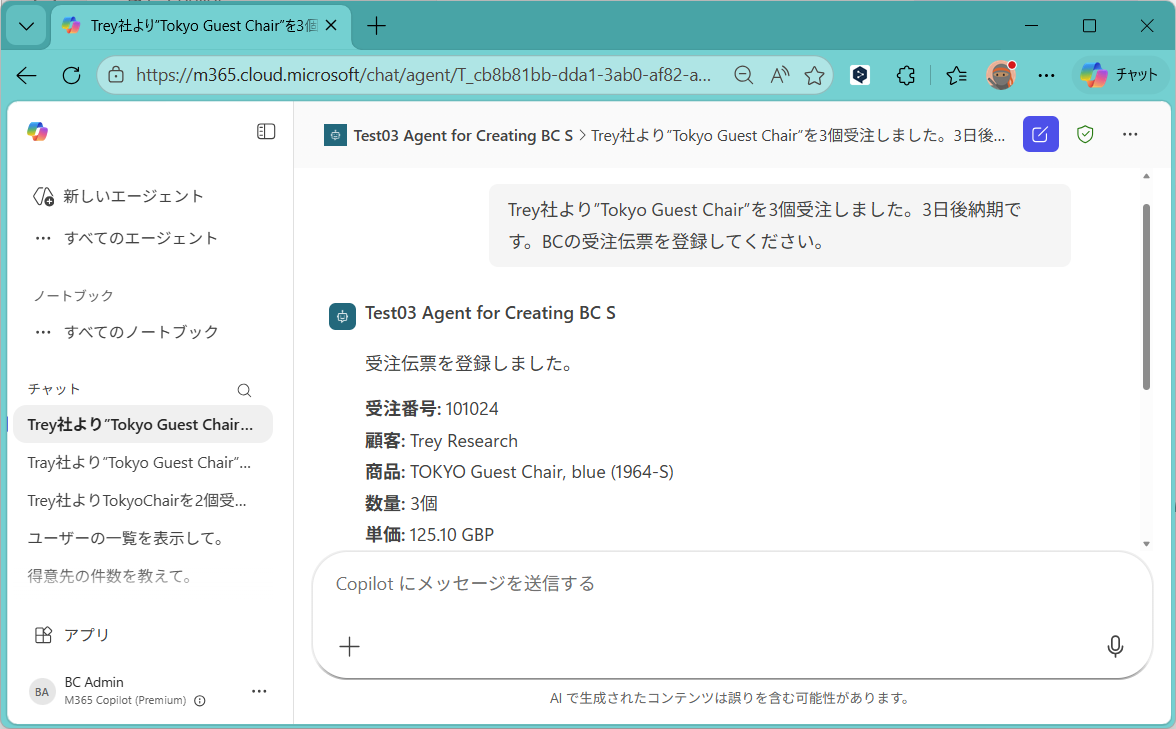
Task: Click the user message bubble text
Action: (764, 226)
